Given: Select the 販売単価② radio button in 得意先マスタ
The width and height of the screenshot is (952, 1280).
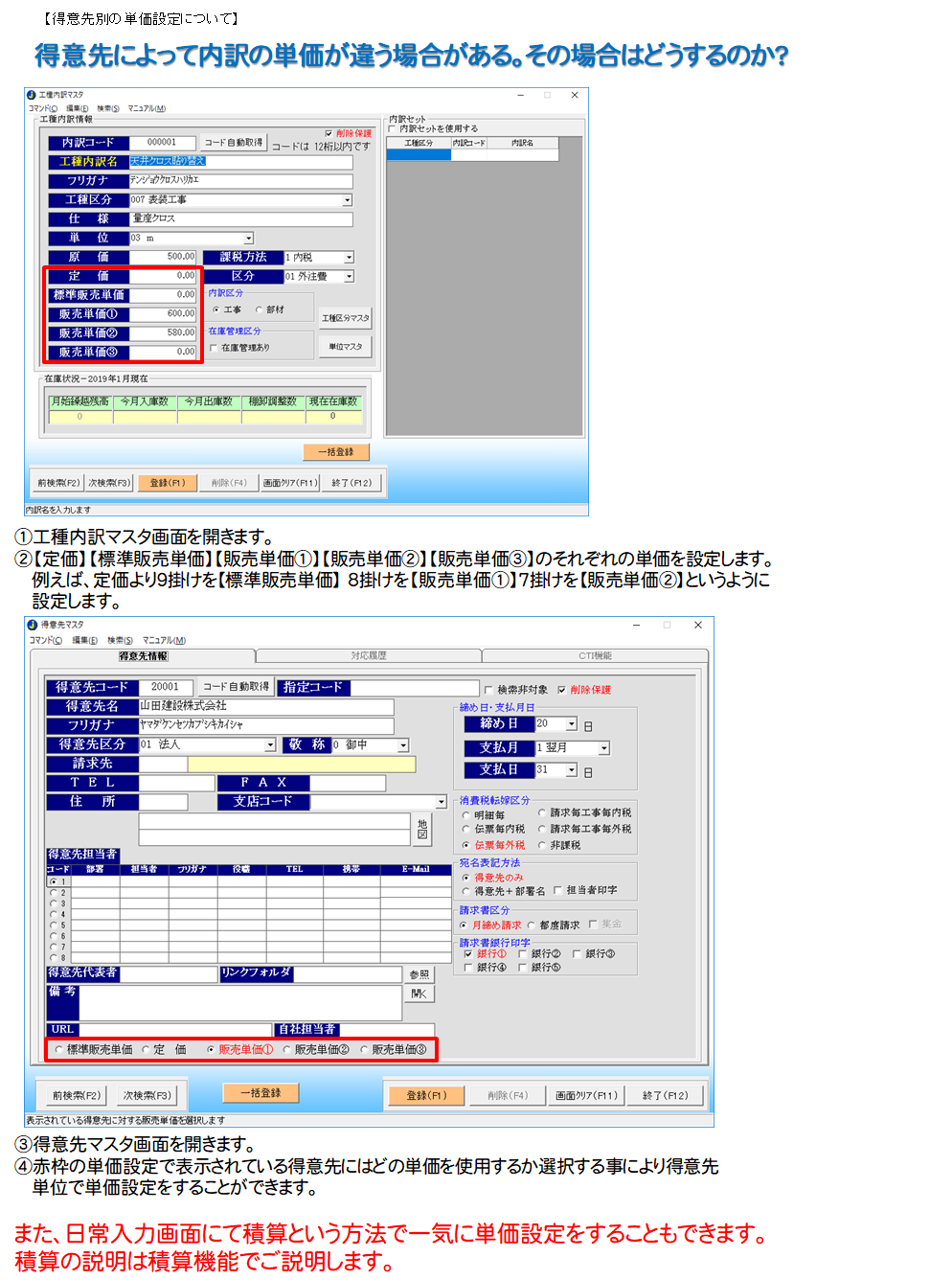Looking at the screenshot, I should coord(286,1050).
